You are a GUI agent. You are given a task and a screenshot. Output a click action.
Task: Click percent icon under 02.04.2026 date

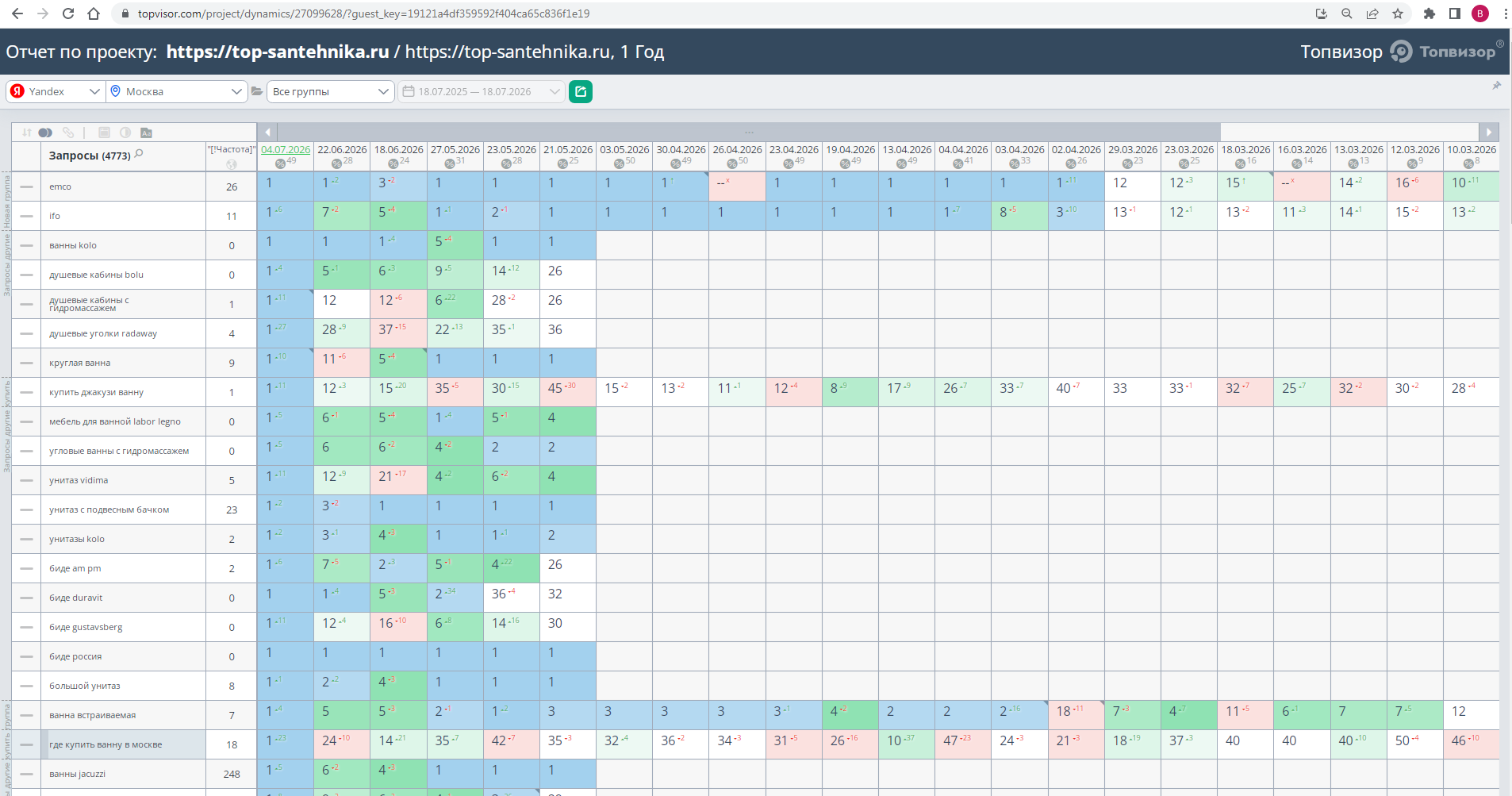click(1071, 163)
